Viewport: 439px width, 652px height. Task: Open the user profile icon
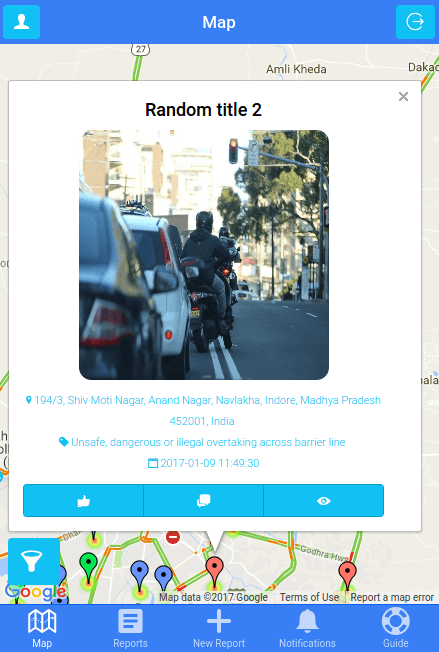tap(22, 22)
